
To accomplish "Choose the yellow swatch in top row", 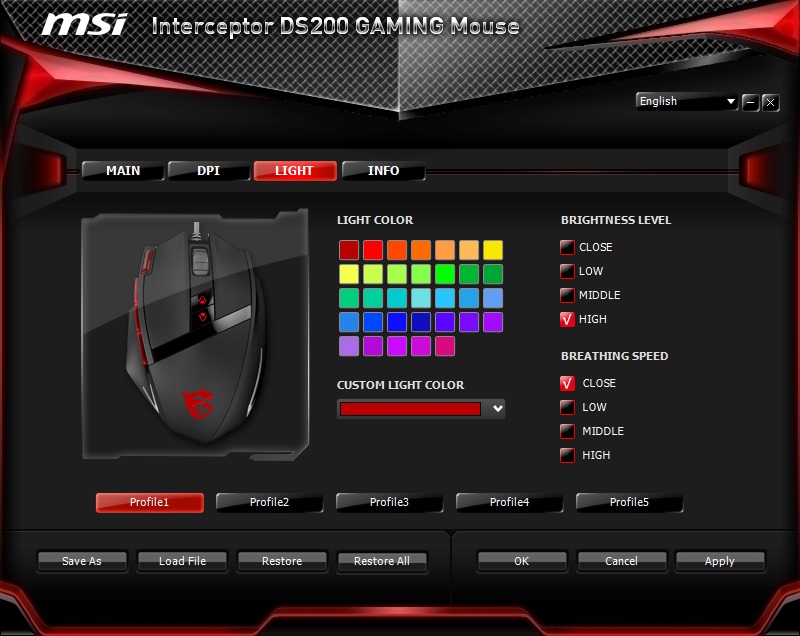I will [x=493, y=250].
